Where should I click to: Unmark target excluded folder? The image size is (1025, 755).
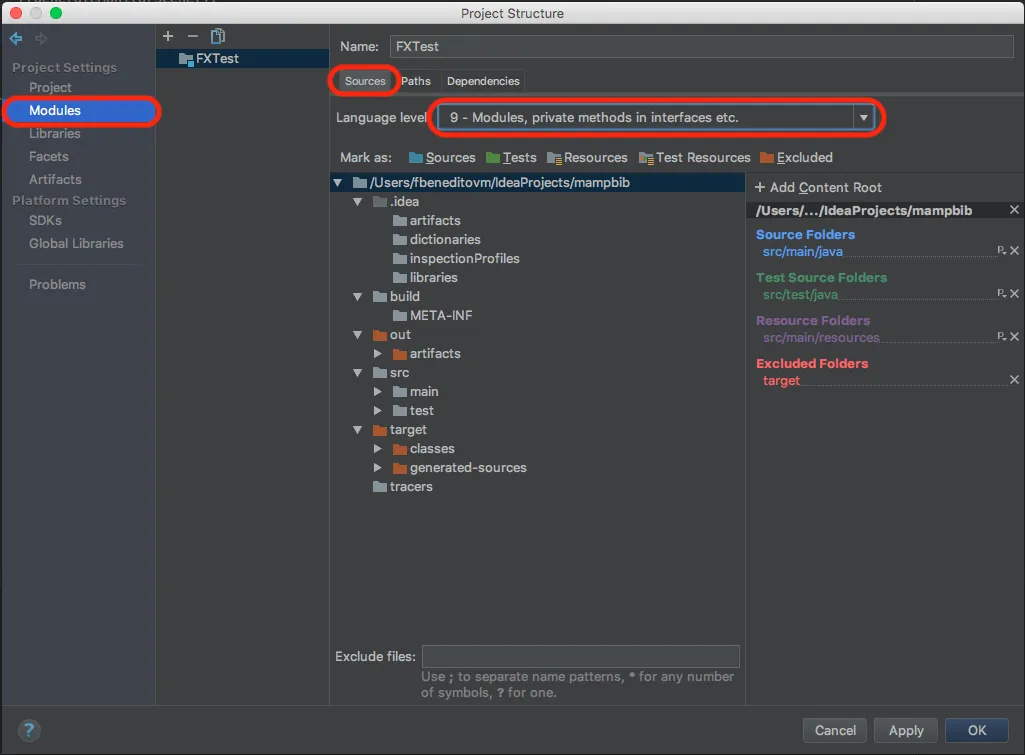[x=1015, y=379]
